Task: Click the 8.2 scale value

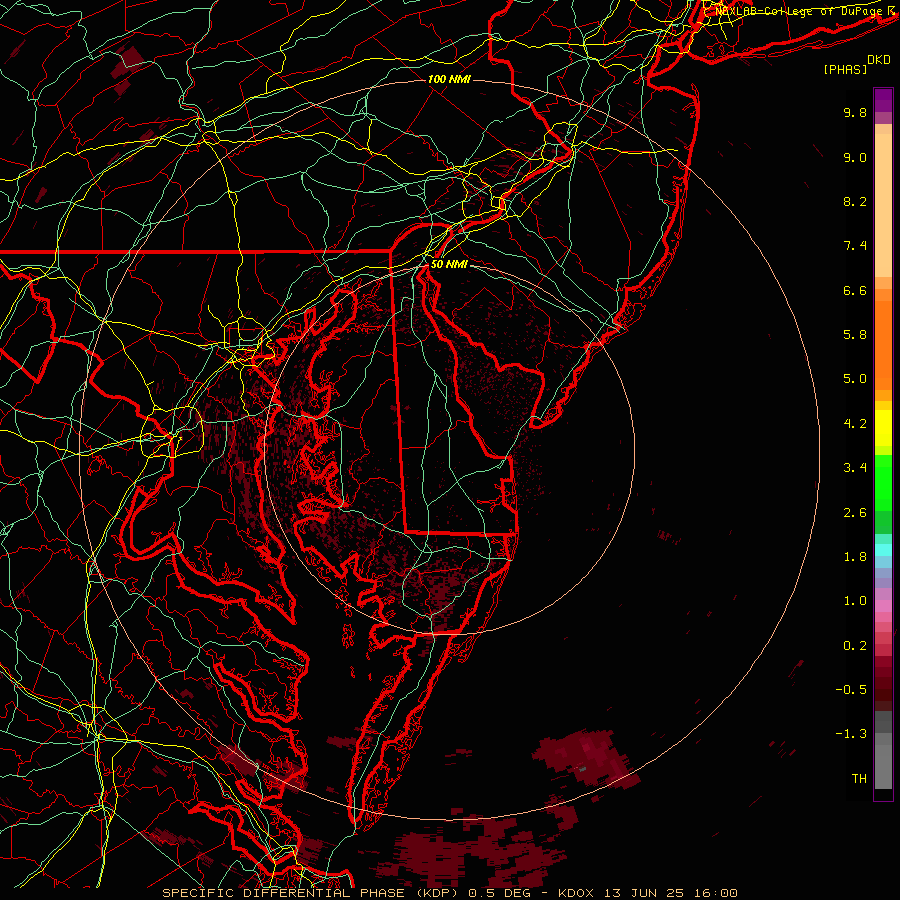Action: click(855, 202)
